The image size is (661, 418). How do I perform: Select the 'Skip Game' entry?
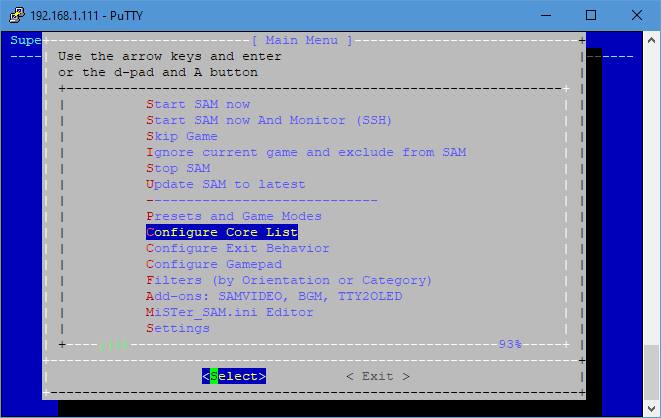point(182,136)
